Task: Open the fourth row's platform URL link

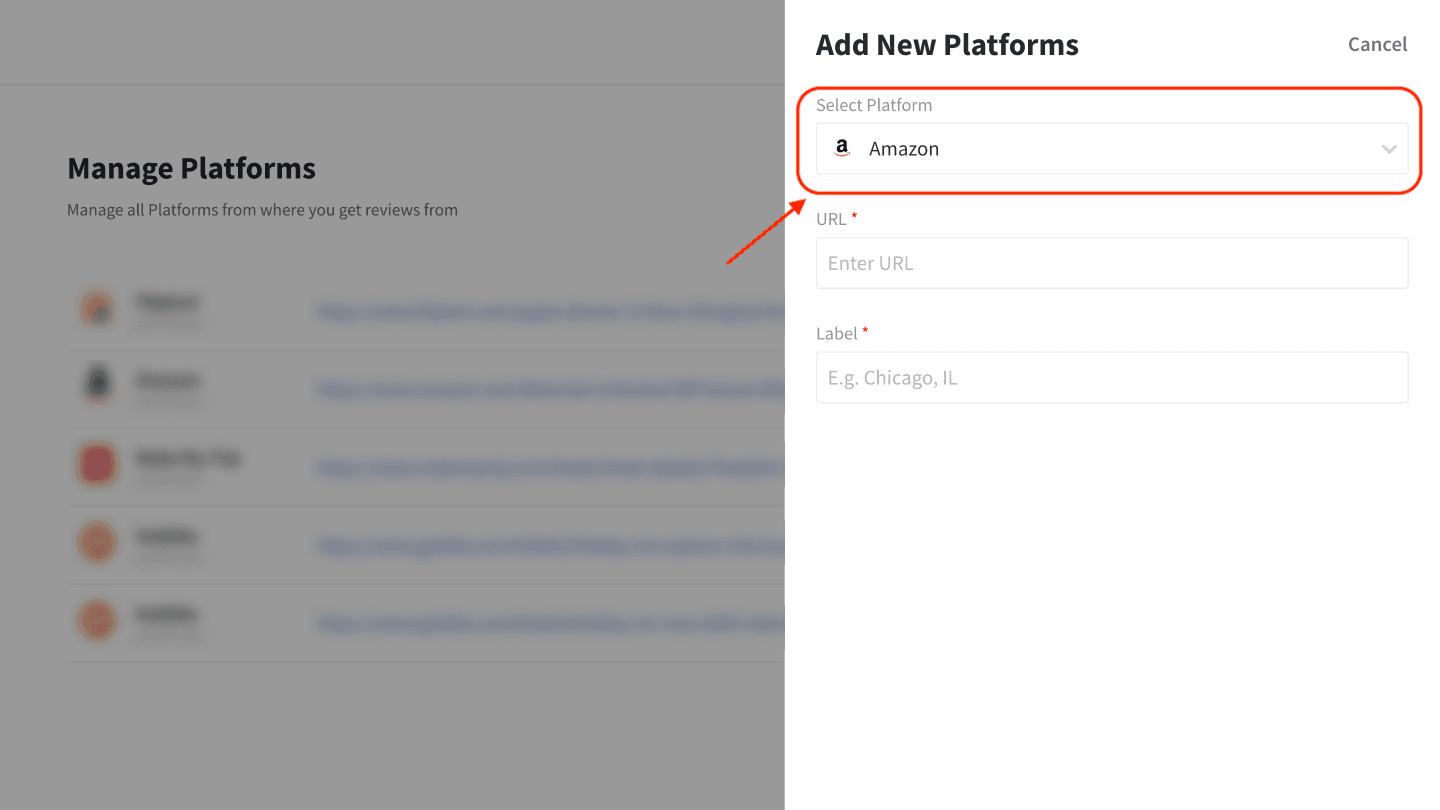Action: (x=550, y=545)
